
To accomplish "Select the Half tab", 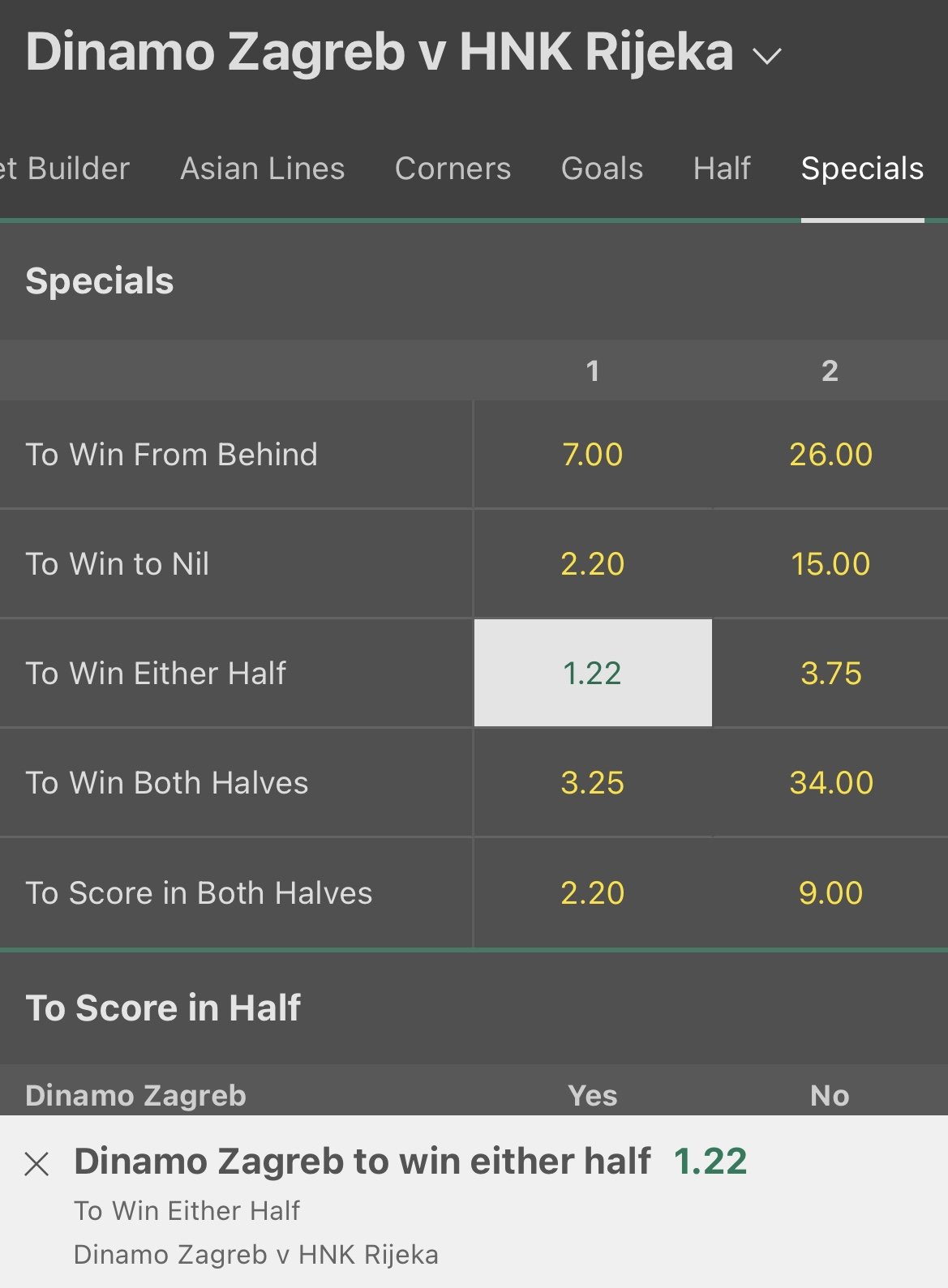I will [x=722, y=169].
